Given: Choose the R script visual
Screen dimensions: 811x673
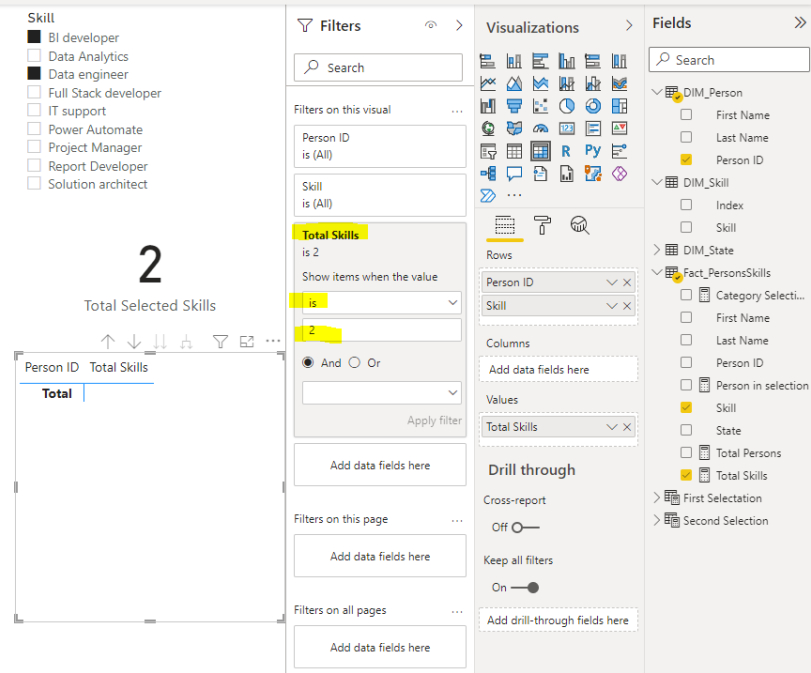Looking at the screenshot, I should click(566, 152).
